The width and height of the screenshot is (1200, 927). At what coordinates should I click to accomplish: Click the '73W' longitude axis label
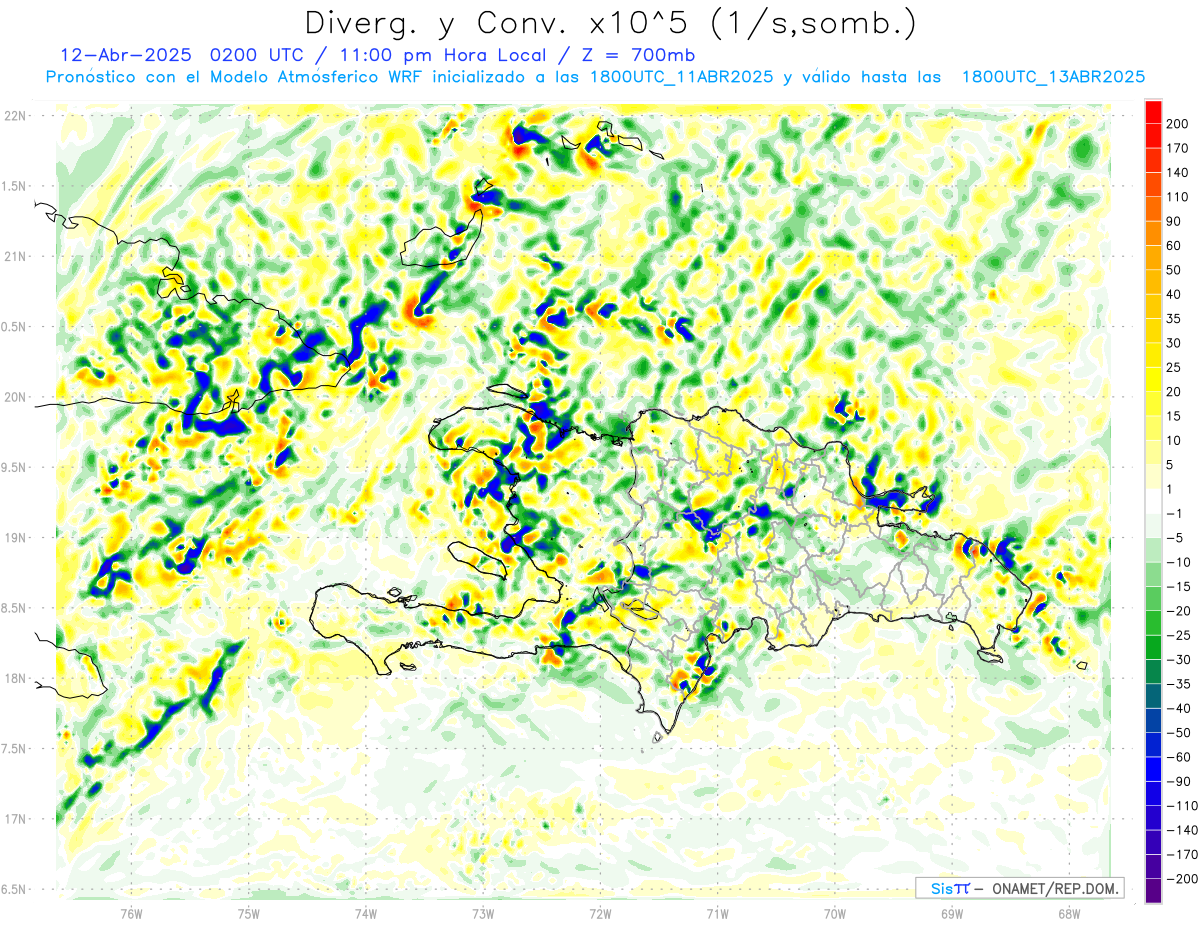tap(483, 913)
